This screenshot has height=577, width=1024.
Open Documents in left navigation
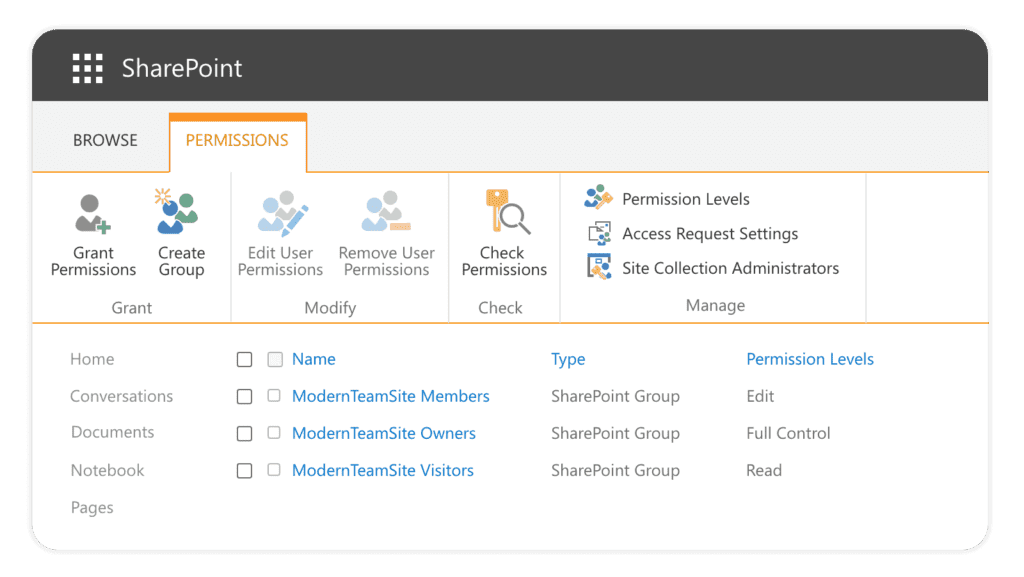[x=112, y=432]
